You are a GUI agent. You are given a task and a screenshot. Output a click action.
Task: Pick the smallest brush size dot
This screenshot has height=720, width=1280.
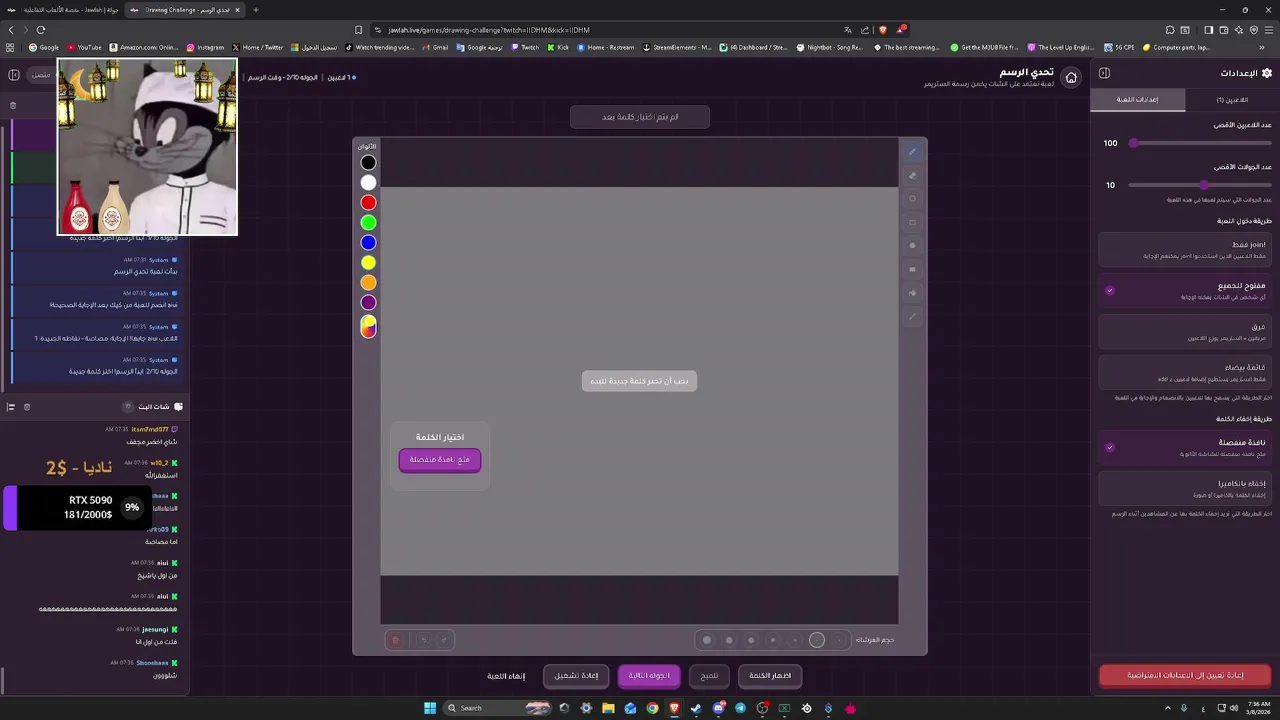coord(839,640)
